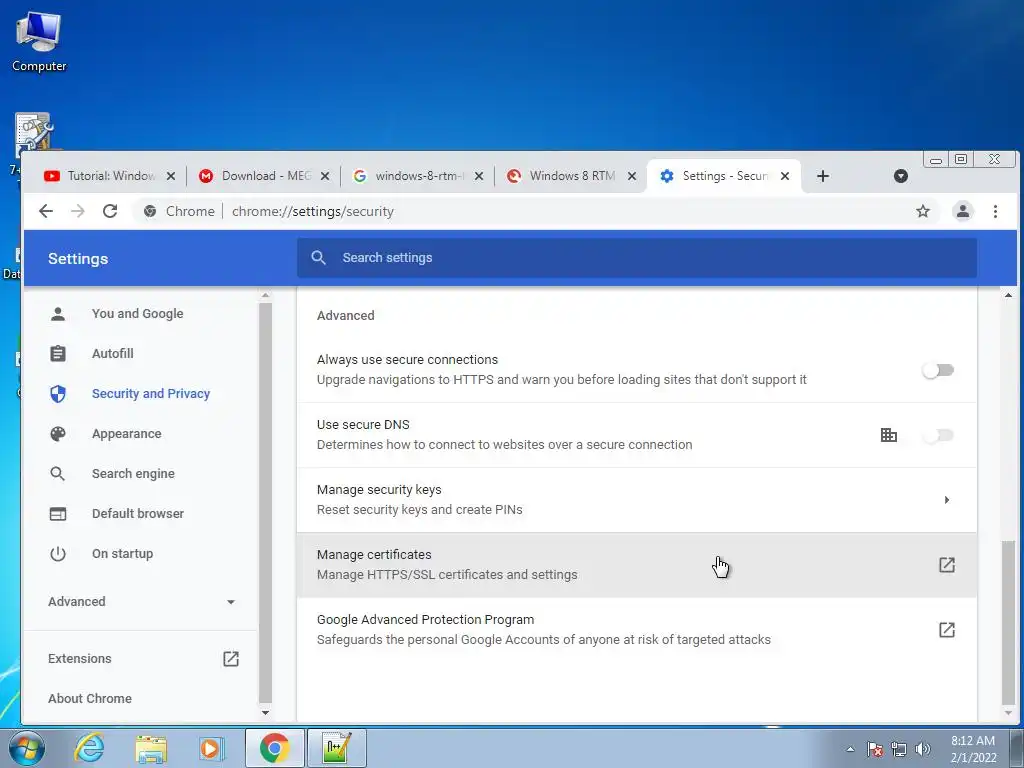Open Manage certificates external link icon
This screenshot has height=768, width=1024.
(946, 565)
